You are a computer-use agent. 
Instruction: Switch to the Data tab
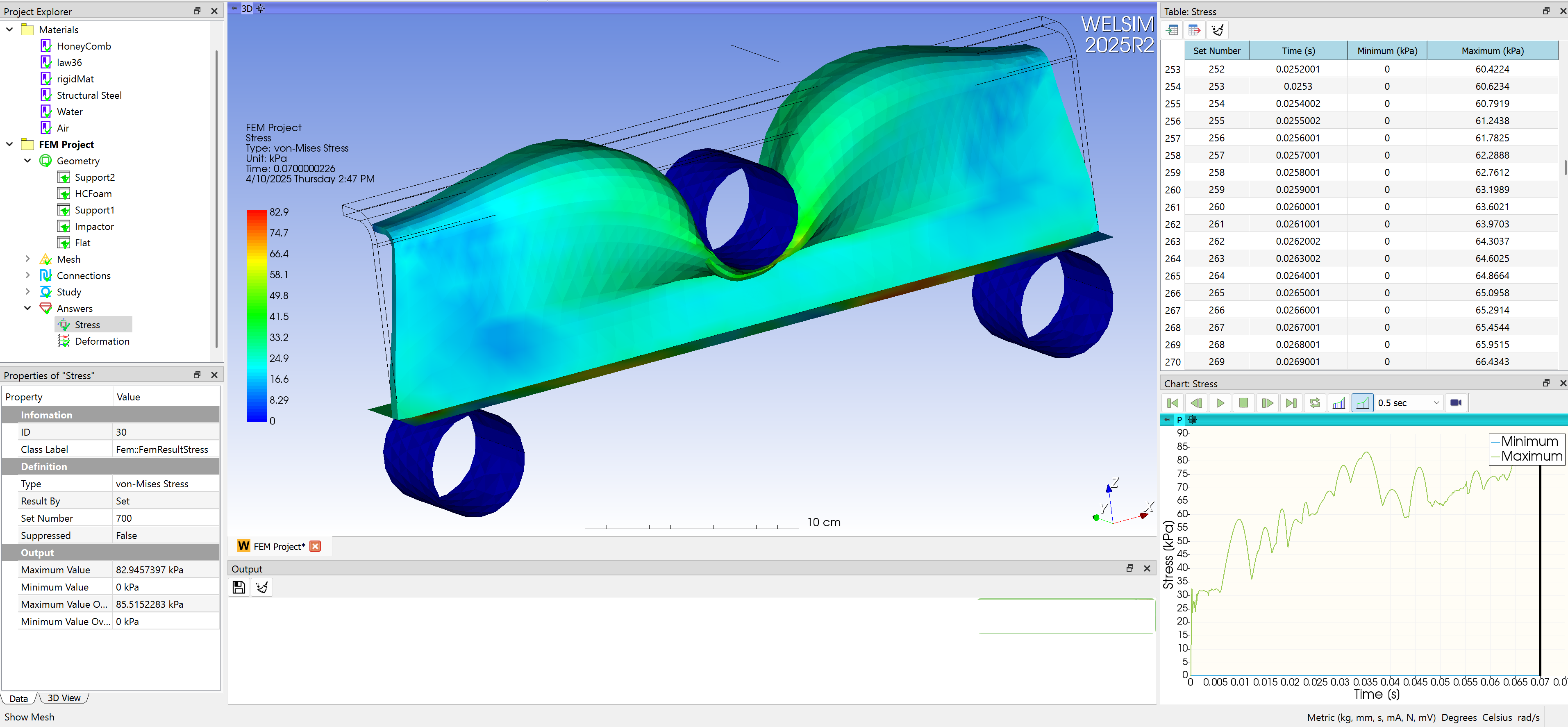tap(18, 698)
